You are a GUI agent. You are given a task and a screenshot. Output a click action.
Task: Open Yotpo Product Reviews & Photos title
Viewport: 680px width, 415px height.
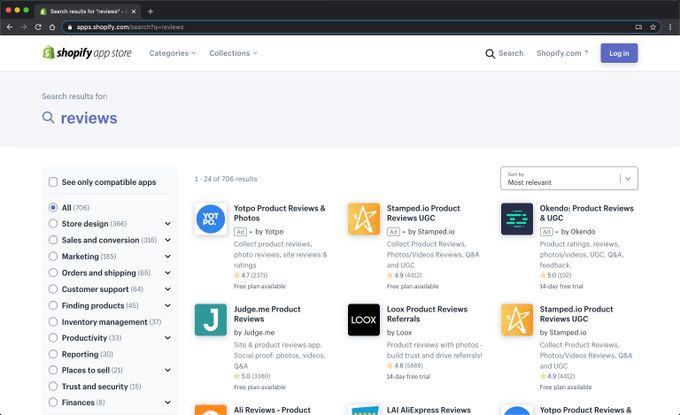point(279,213)
